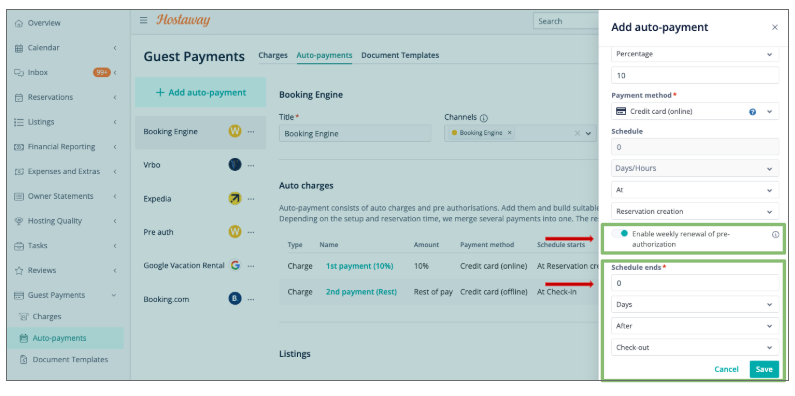Click the Guest Payments card icon
The width and height of the screenshot is (795, 396).
19,295
